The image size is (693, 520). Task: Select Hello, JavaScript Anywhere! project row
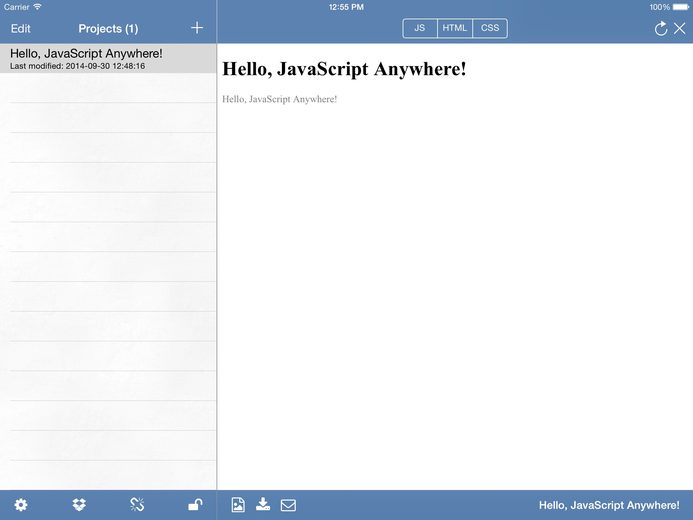pyautogui.click(x=108, y=58)
